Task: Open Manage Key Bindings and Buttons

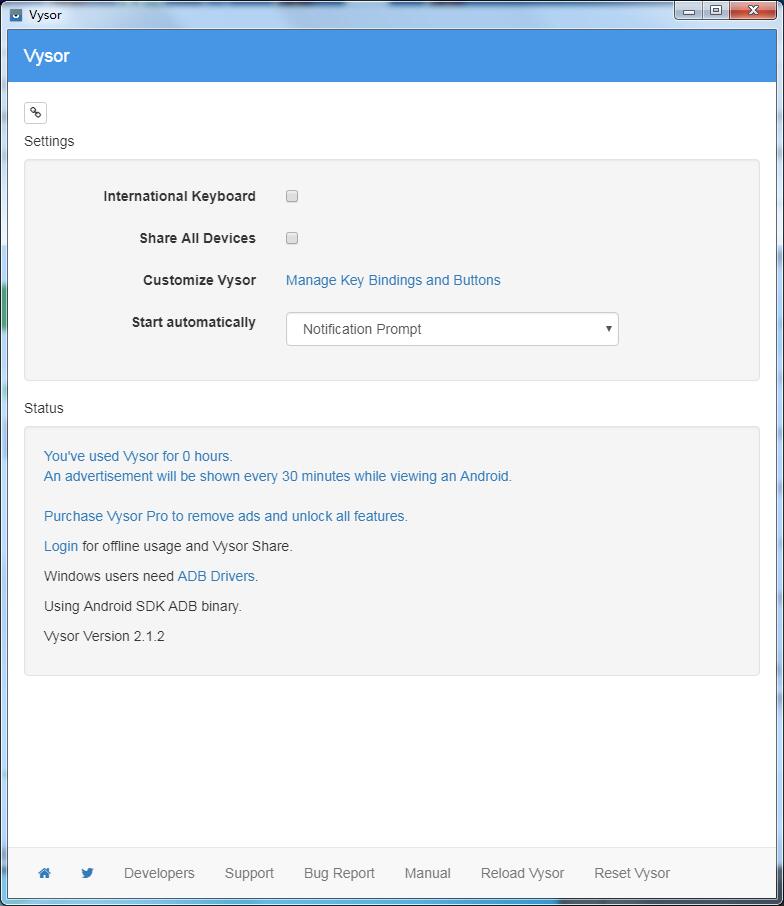Action: (x=393, y=280)
